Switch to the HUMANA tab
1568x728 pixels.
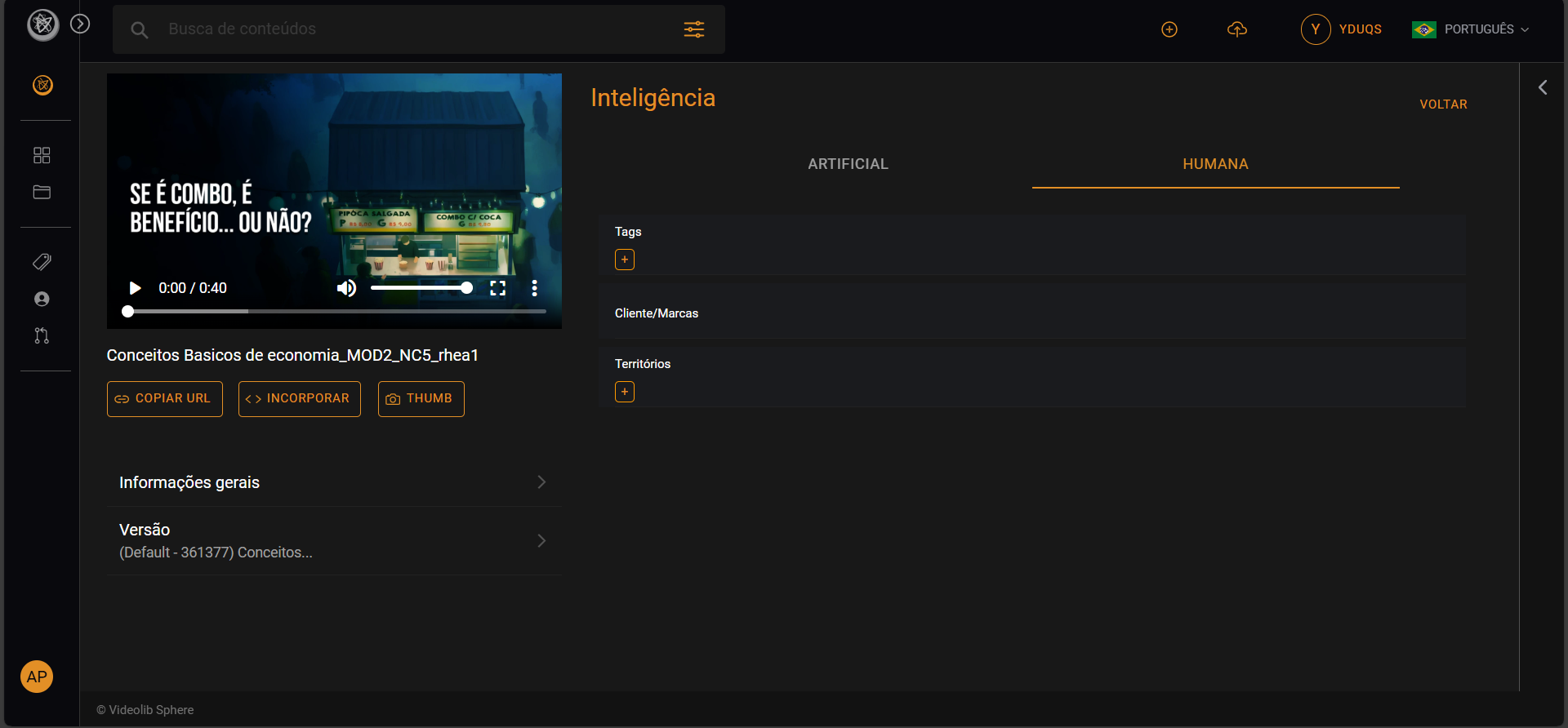(1216, 164)
